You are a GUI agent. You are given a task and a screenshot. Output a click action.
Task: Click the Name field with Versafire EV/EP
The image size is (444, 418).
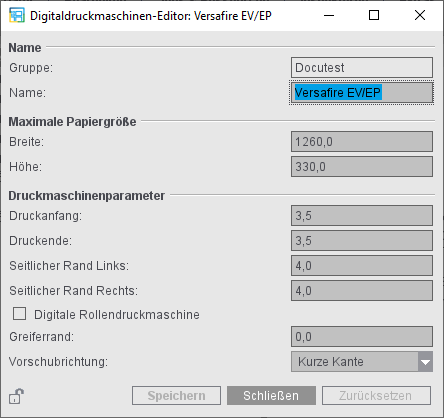pos(362,92)
